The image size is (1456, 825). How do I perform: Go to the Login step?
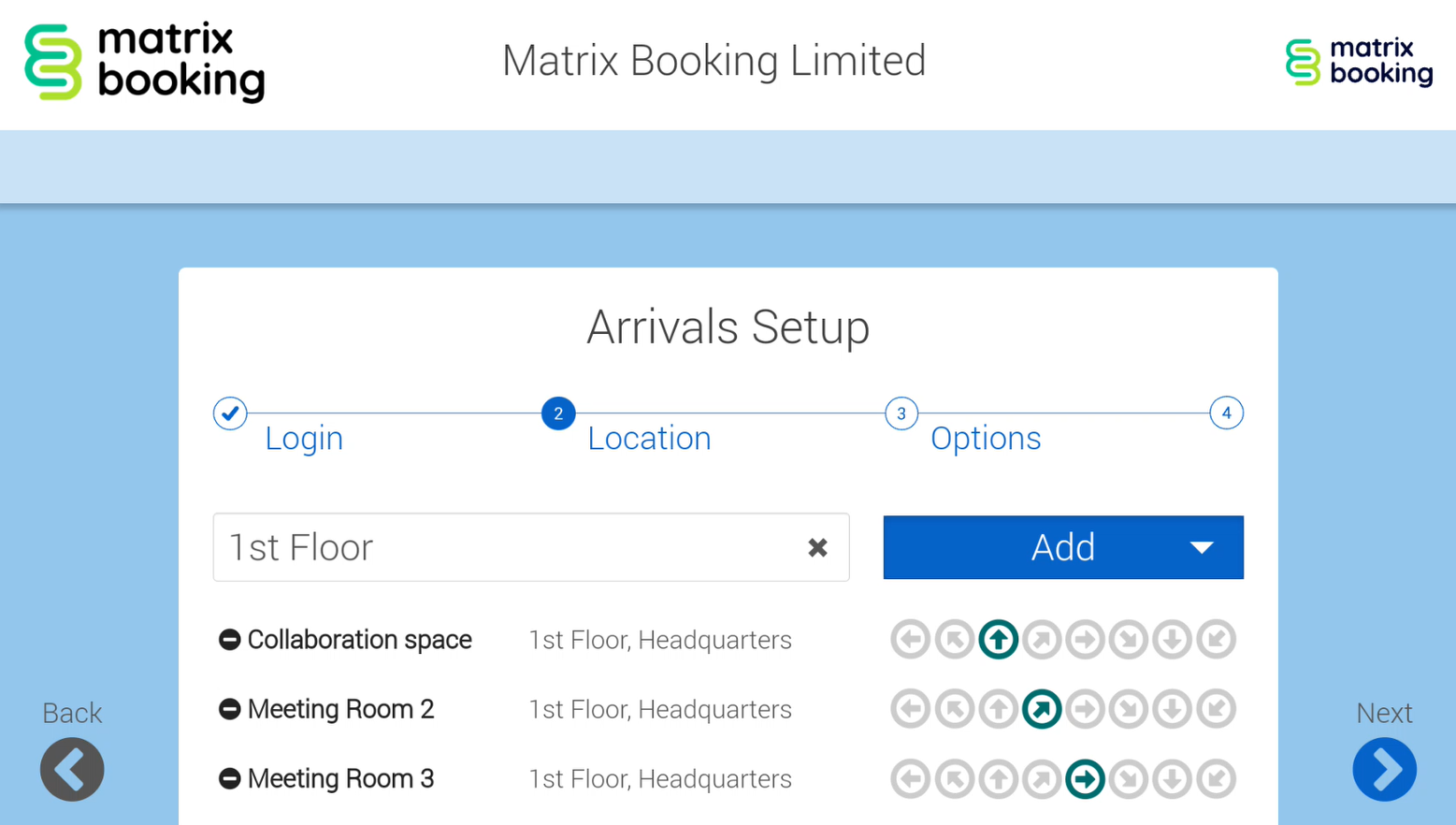303,438
